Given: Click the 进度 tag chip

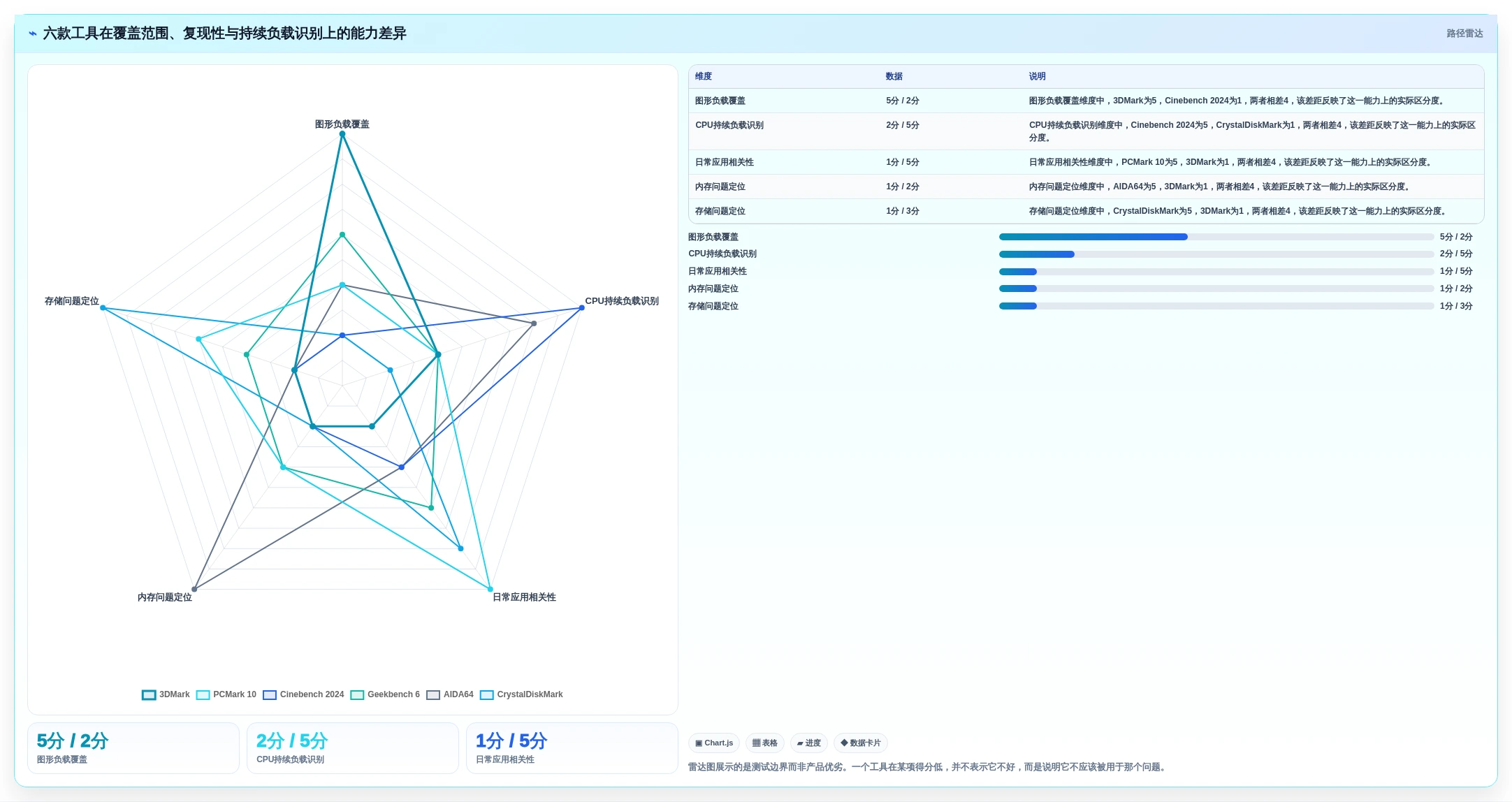Looking at the screenshot, I should pyautogui.click(x=809, y=743).
